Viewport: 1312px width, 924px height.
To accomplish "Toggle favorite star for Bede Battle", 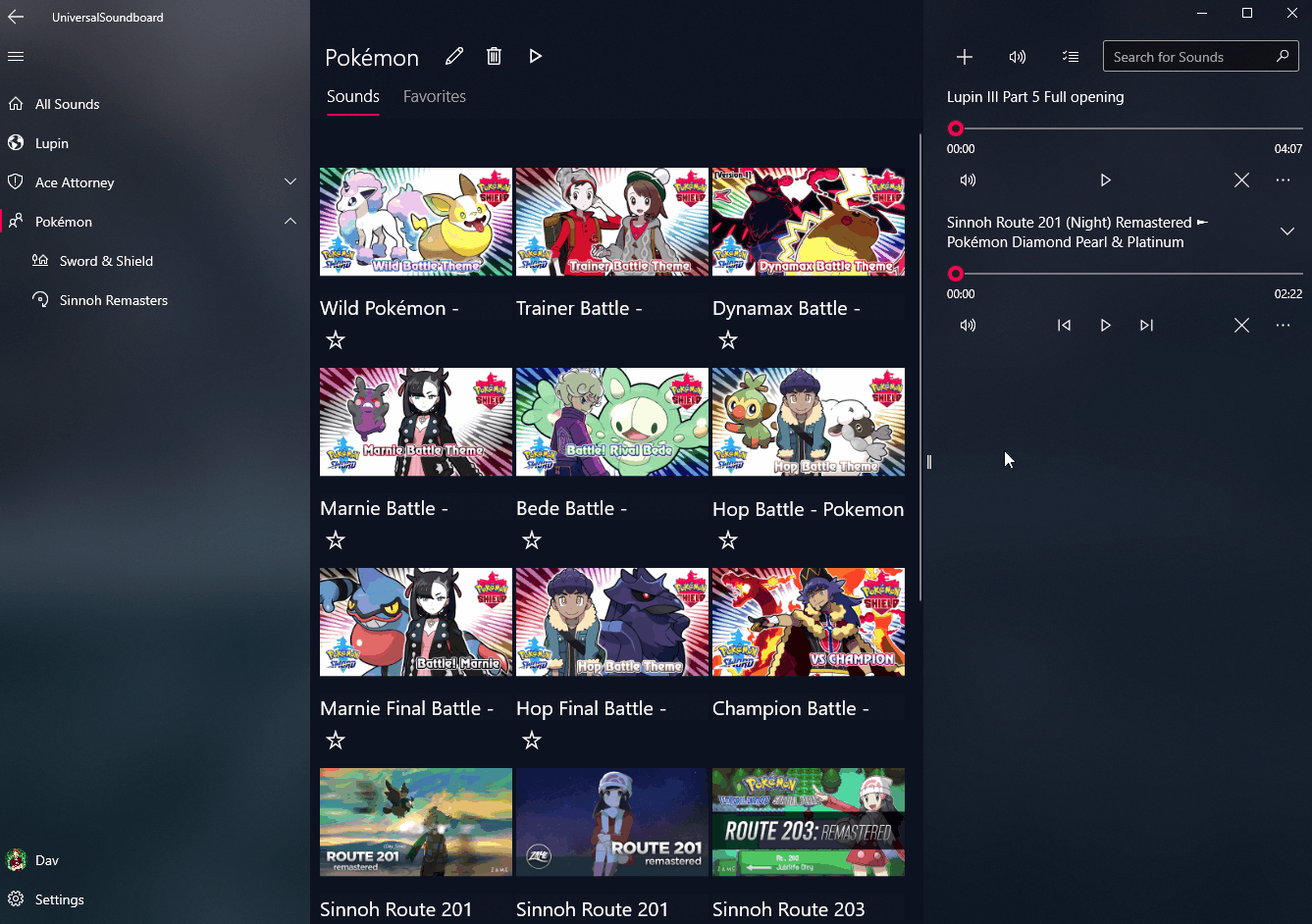I will 532,540.
